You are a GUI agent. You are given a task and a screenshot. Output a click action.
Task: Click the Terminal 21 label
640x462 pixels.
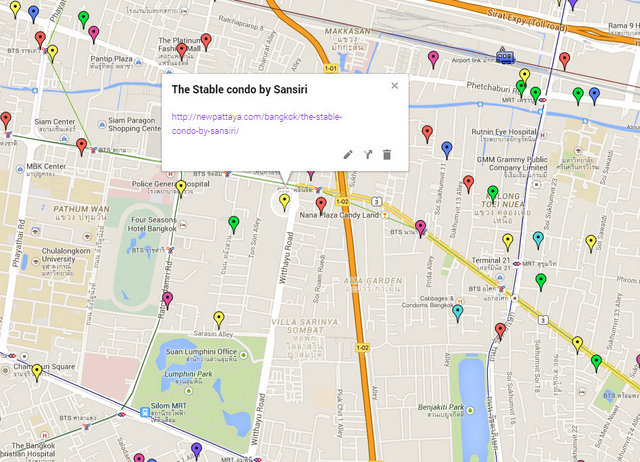pyautogui.click(x=491, y=260)
